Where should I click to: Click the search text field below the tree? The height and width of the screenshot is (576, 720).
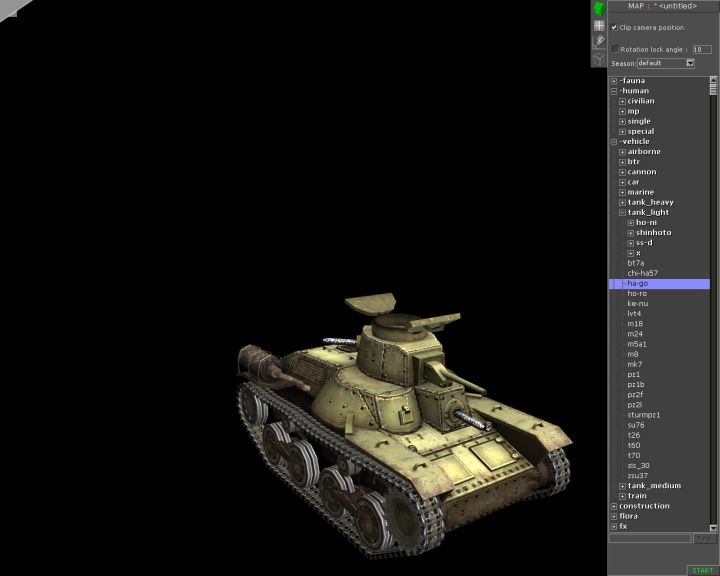tap(650, 538)
